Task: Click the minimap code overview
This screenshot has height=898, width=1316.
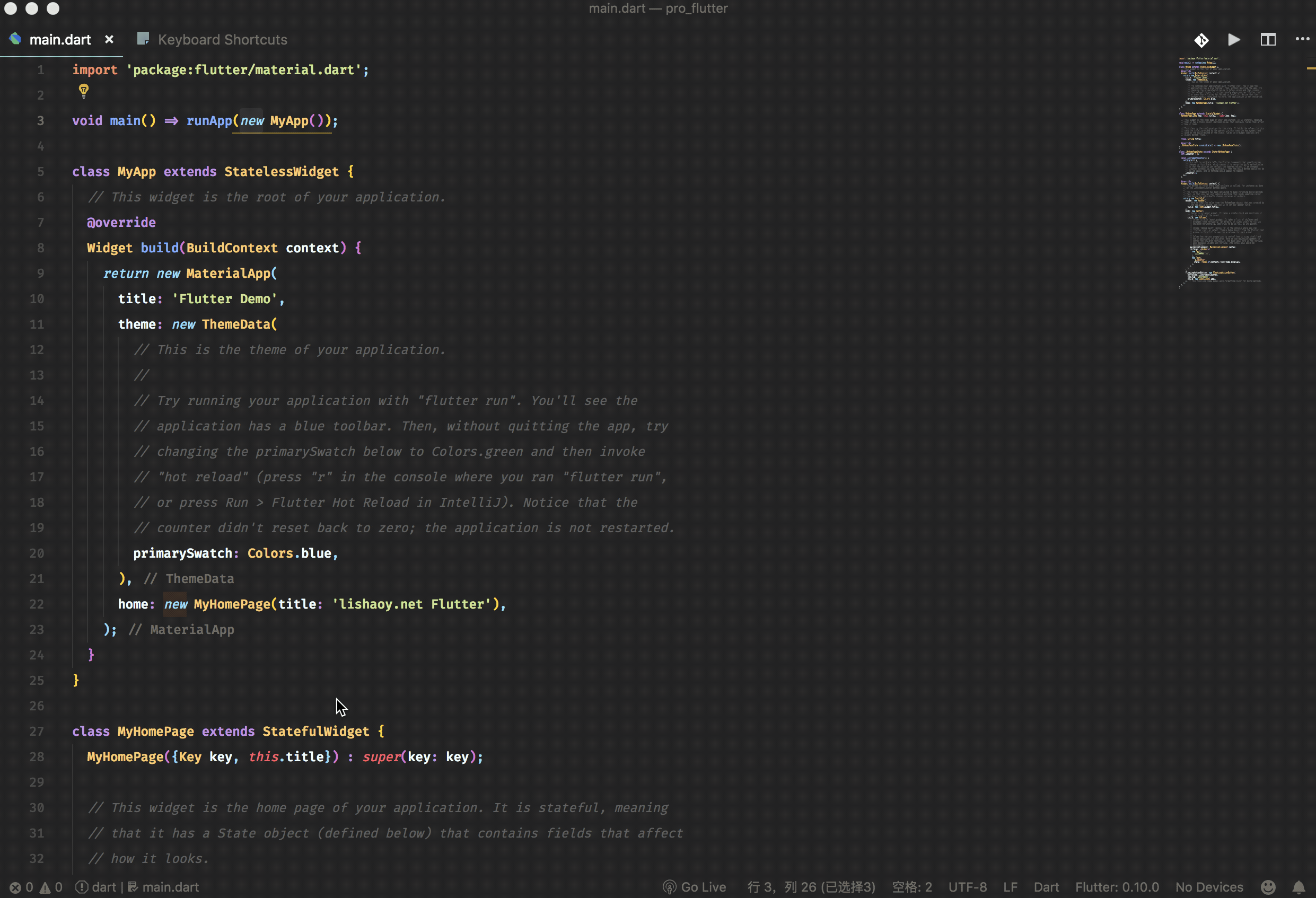Action: (x=1222, y=170)
